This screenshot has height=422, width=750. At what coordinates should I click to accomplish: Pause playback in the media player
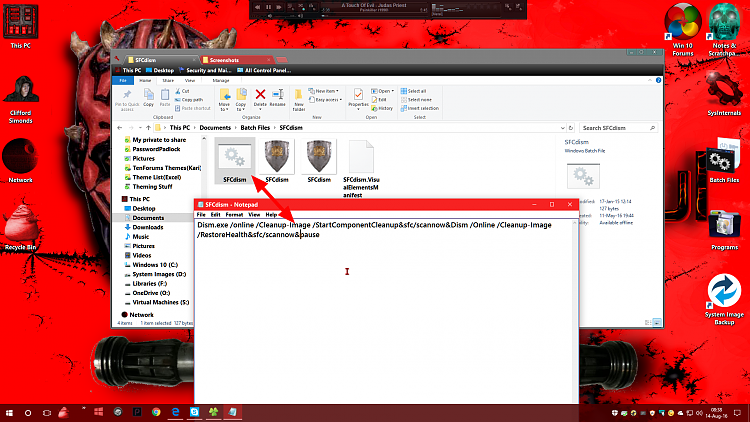[x=268, y=7]
